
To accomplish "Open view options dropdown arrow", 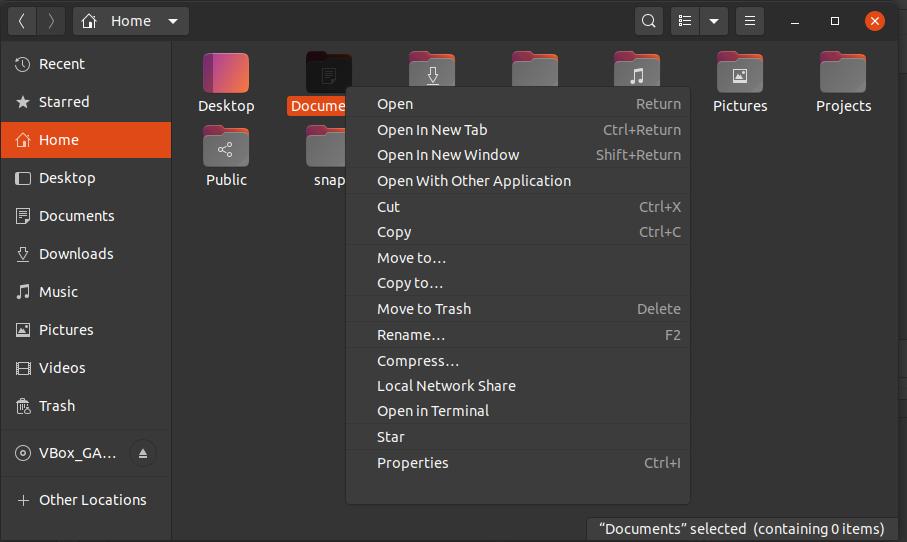I will click(714, 21).
